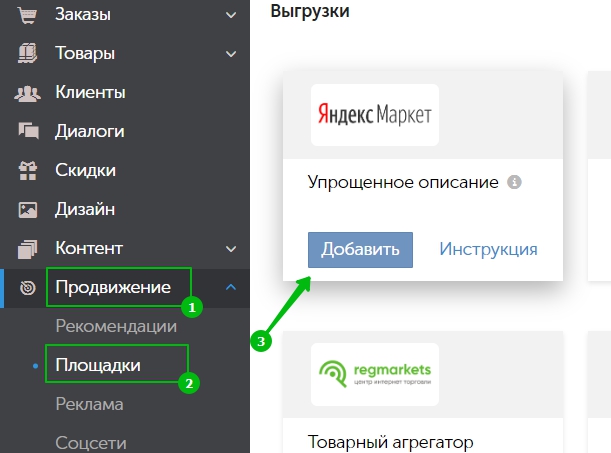Expand the Товары menu chevron

[231, 54]
